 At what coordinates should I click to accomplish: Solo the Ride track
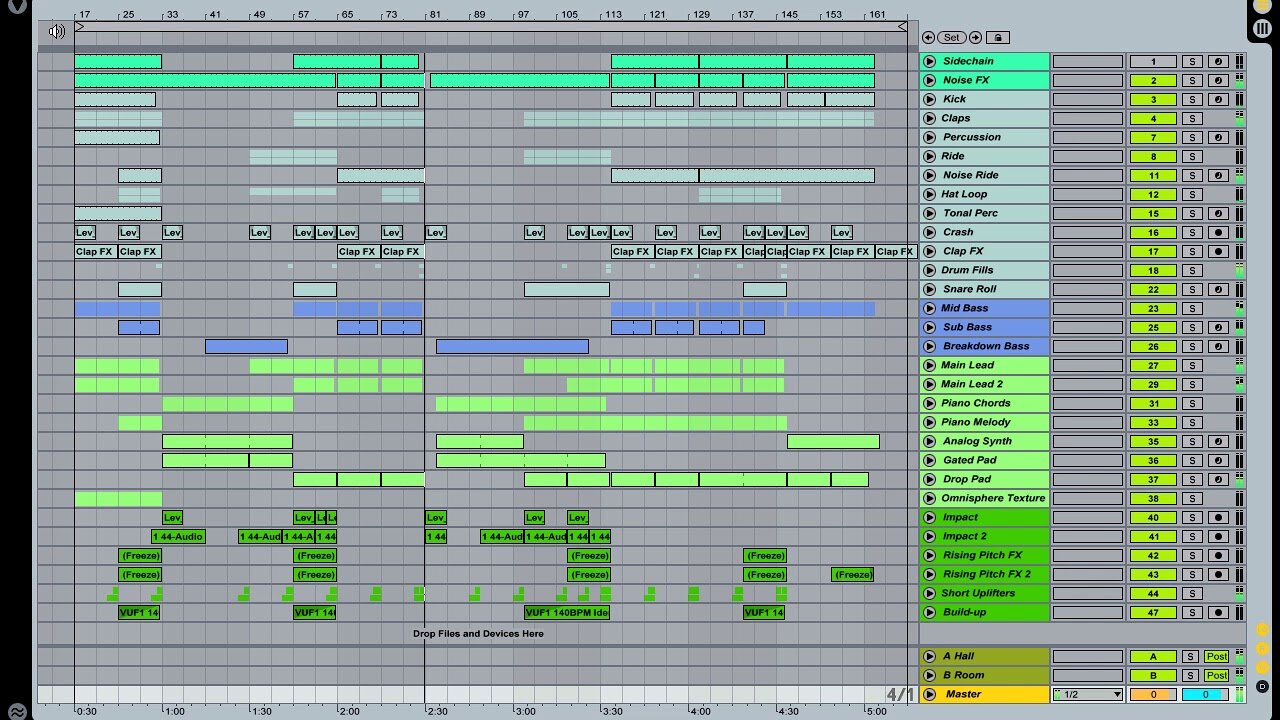[x=1192, y=156]
